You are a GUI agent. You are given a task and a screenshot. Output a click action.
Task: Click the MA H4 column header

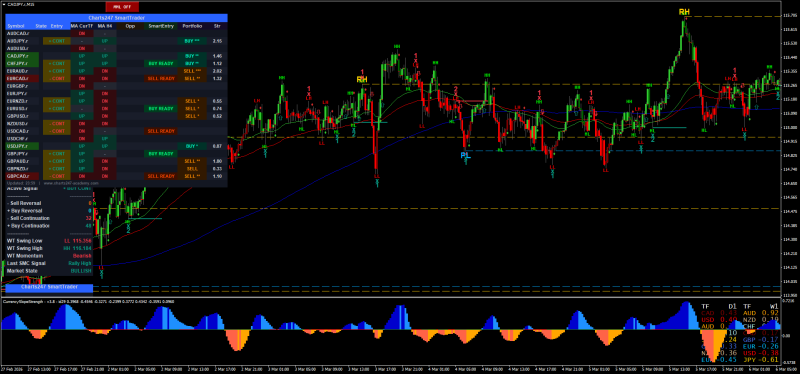click(105, 26)
